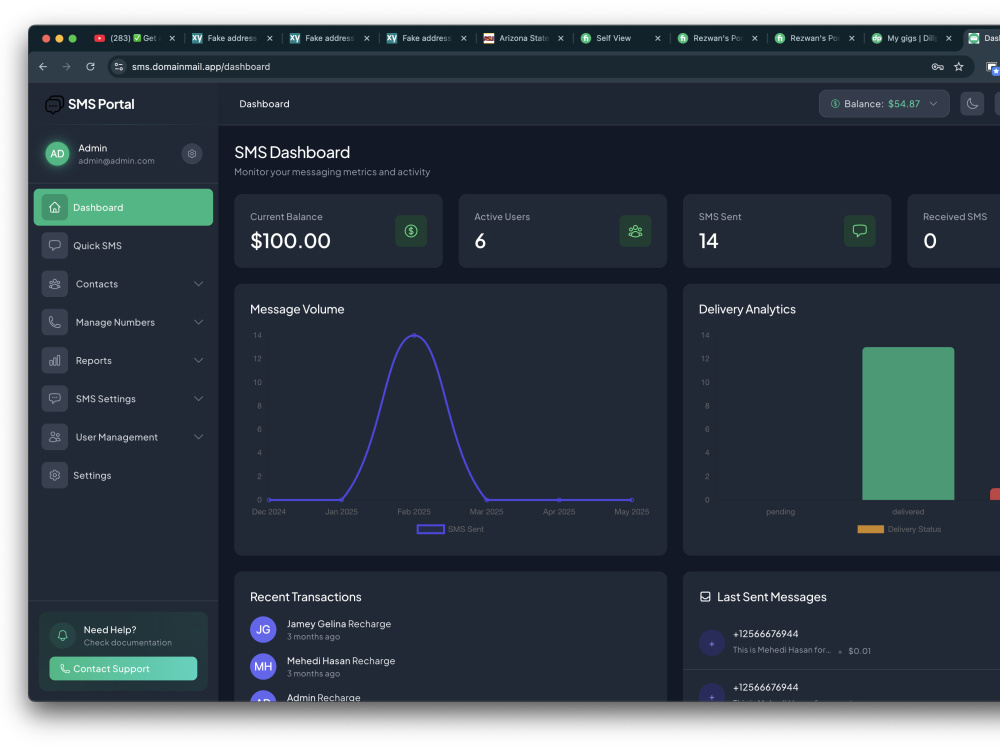
Task: Switch to the Arizona State tab
Action: [x=524, y=38]
